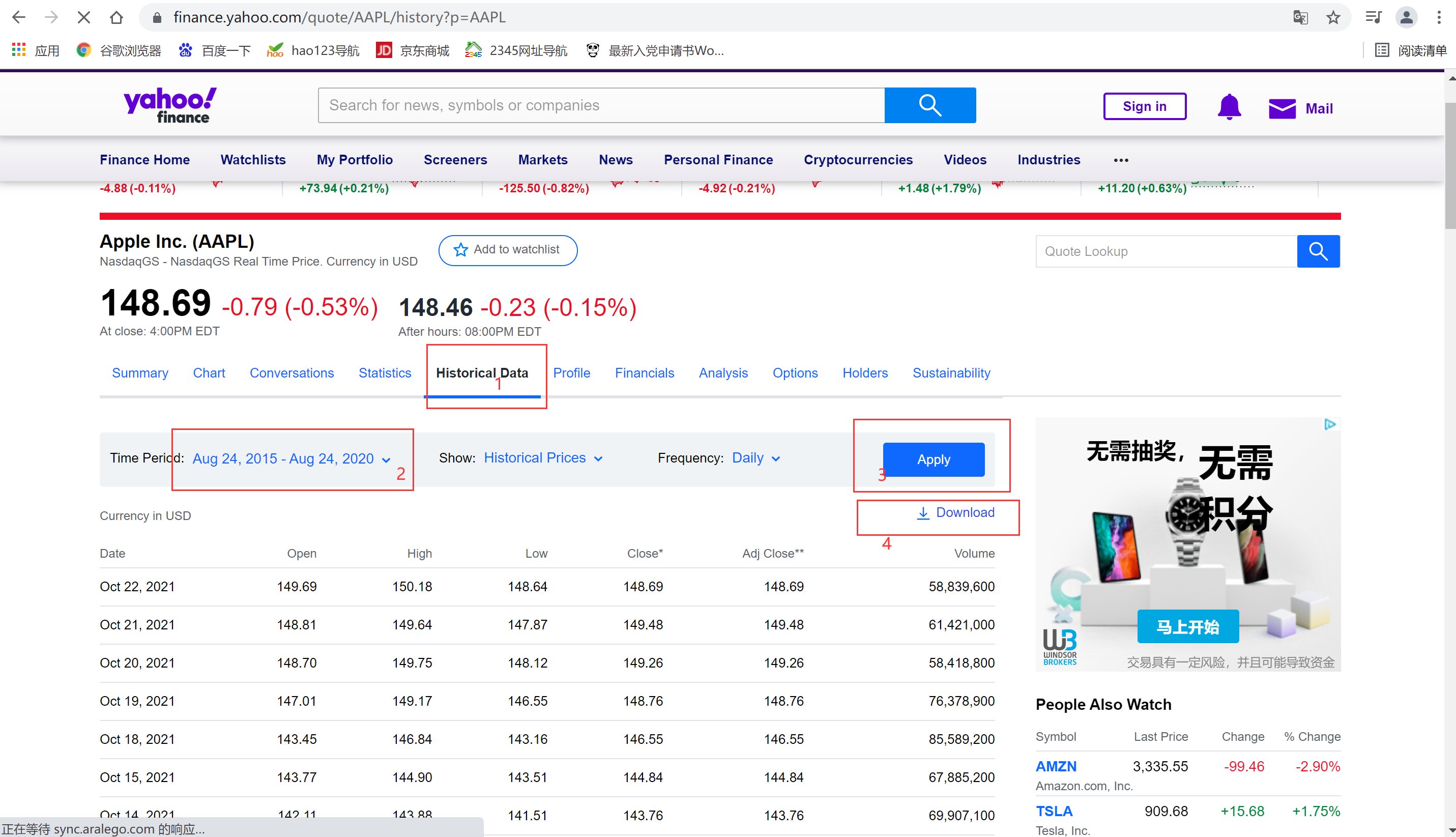Click the blue search magnifier button
1456x837 pixels.
929,105
